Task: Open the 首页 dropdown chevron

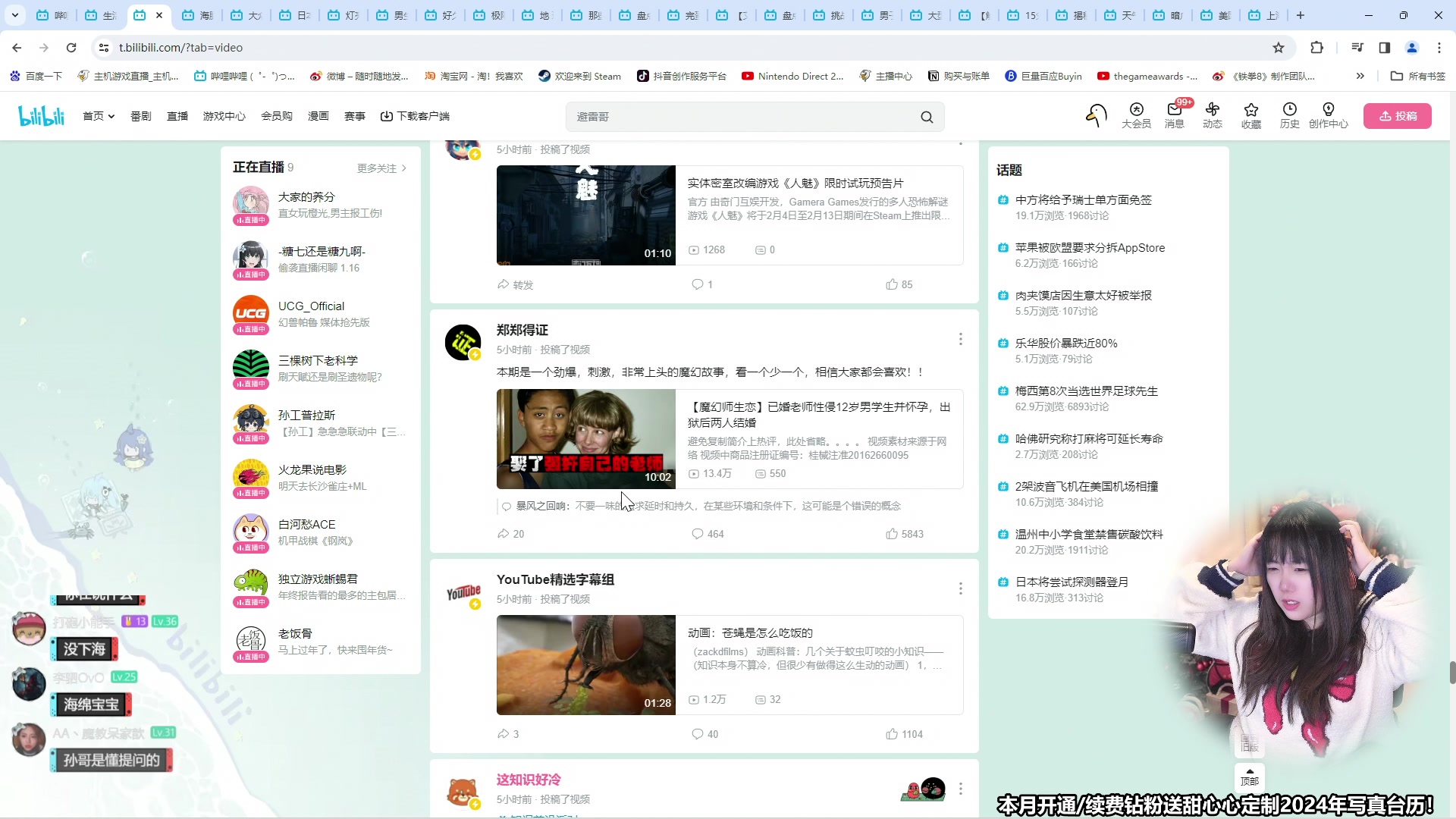Action: click(111, 116)
